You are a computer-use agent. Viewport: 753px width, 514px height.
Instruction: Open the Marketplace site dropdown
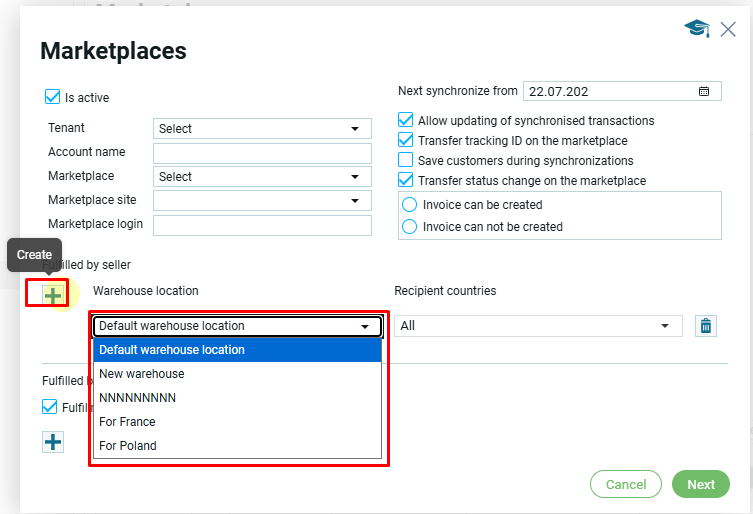click(x=262, y=200)
